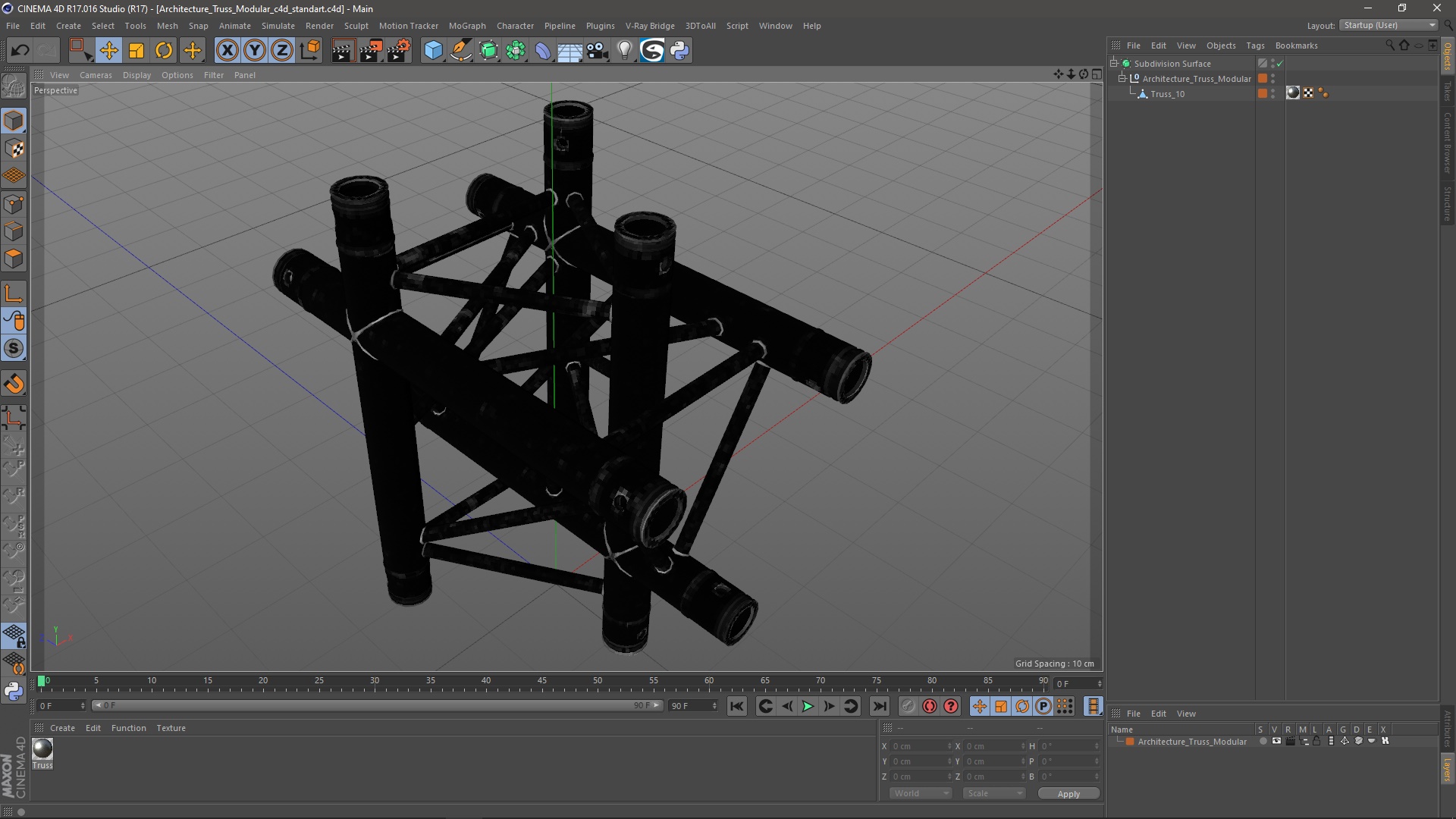Play the animation forward

(808, 706)
